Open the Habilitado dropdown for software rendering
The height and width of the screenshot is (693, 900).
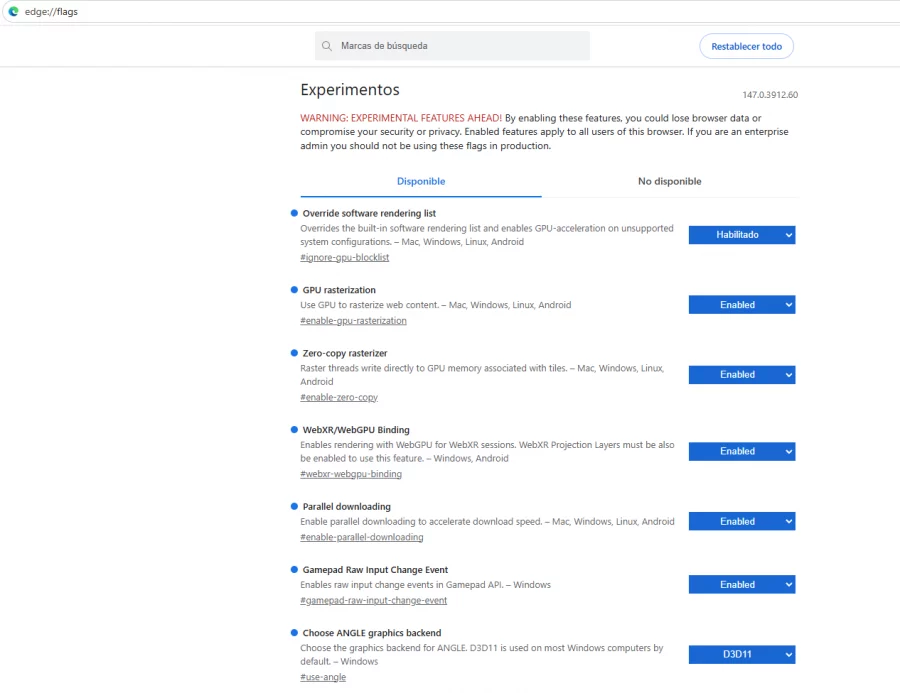tap(741, 235)
